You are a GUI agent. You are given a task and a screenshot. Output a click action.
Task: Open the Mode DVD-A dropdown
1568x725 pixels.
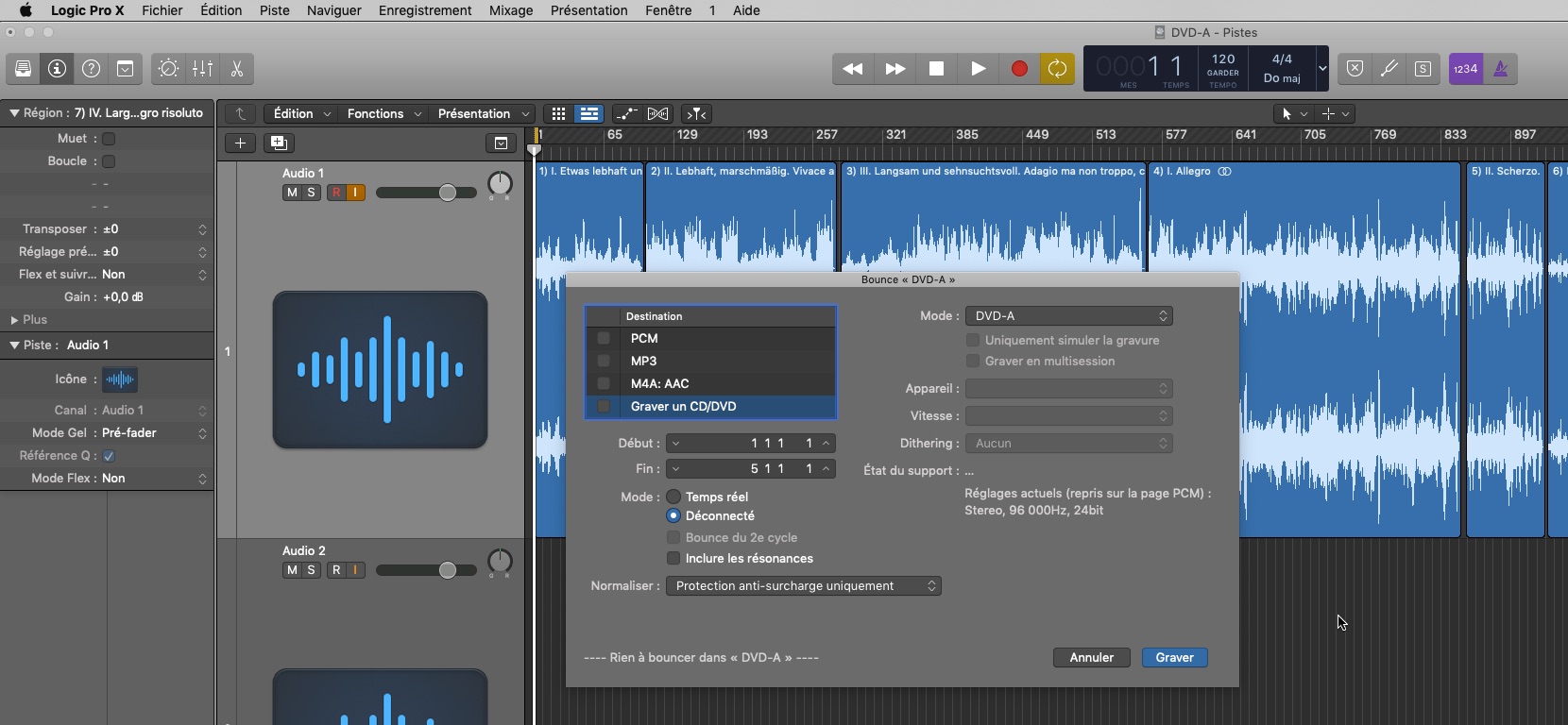pyautogui.click(x=1069, y=315)
